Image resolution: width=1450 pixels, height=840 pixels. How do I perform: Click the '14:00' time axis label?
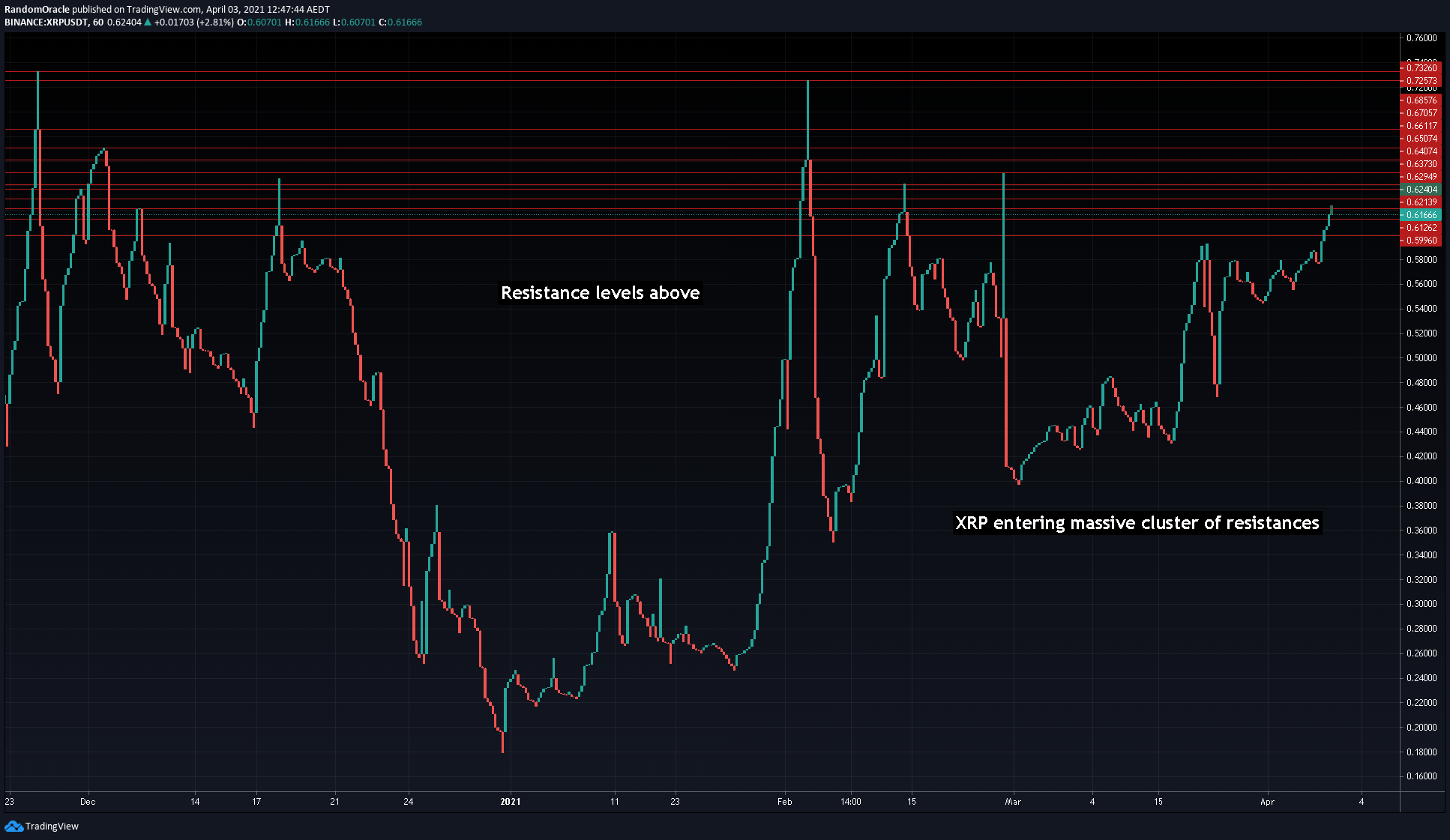click(x=851, y=802)
